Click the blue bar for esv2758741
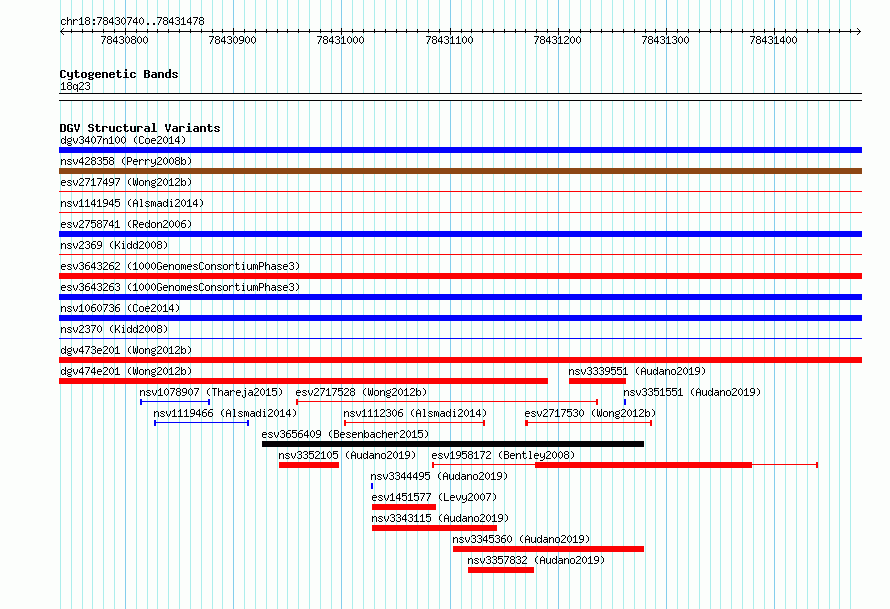The width and height of the screenshot is (890, 609). click(x=460, y=234)
